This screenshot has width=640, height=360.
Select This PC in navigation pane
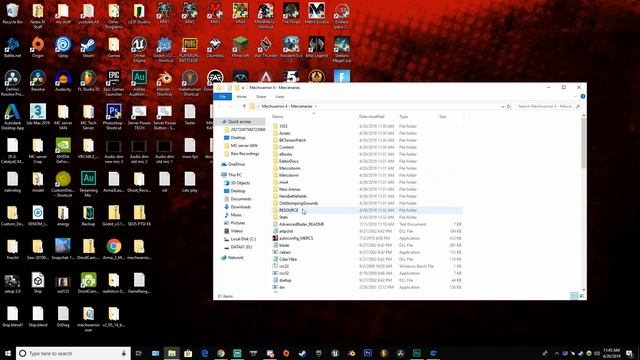[x=235, y=175]
